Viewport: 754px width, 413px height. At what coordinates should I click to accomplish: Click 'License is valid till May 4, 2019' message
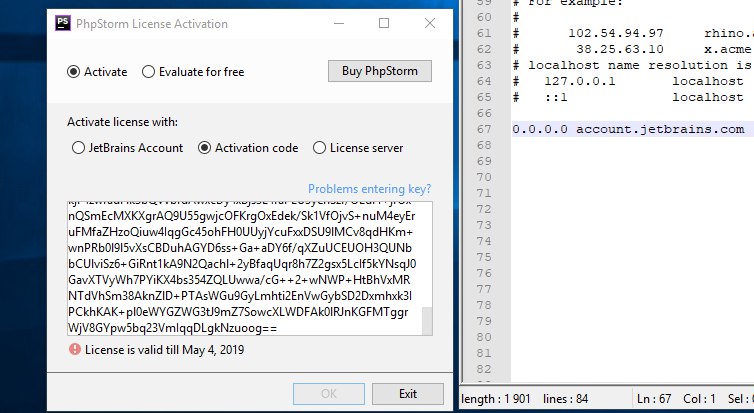click(x=164, y=350)
